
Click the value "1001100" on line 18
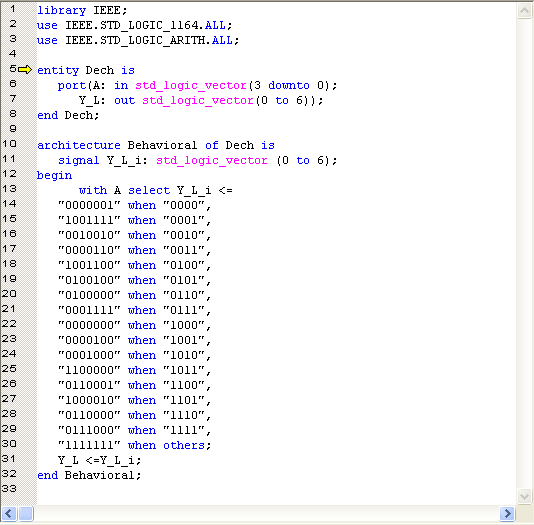[89, 265]
